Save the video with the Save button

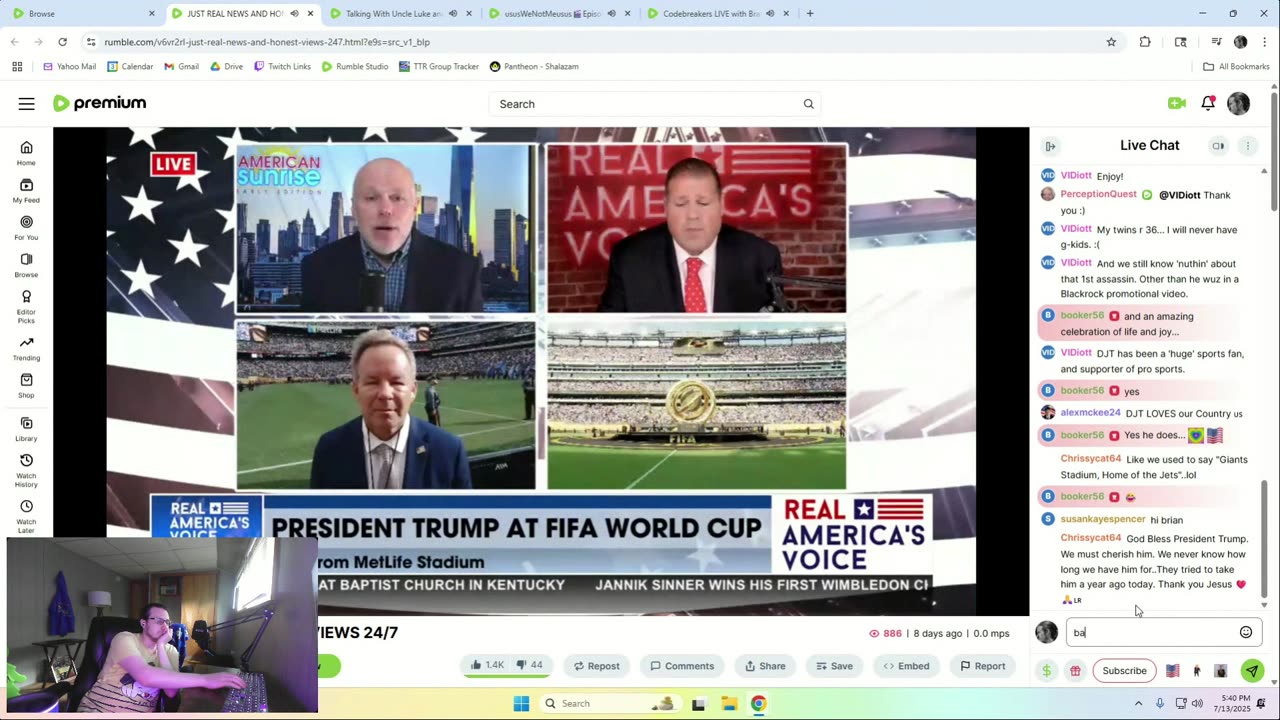[x=834, y=665]
